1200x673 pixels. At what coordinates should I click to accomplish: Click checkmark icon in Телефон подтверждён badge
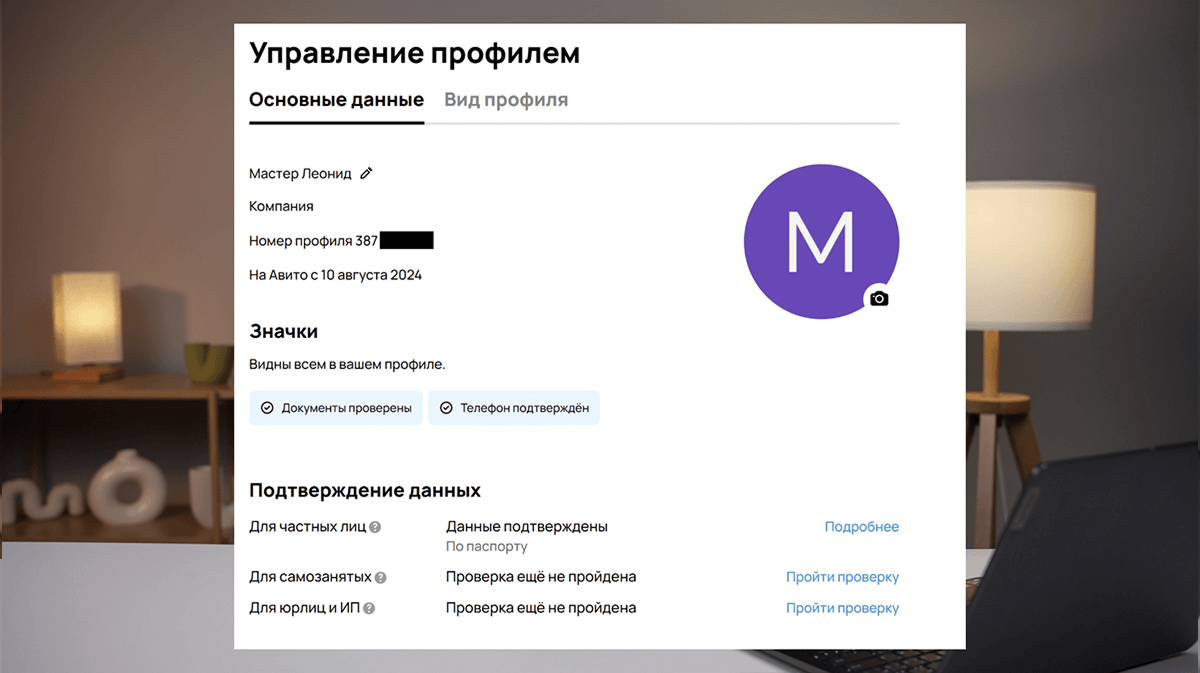[446, 408]
